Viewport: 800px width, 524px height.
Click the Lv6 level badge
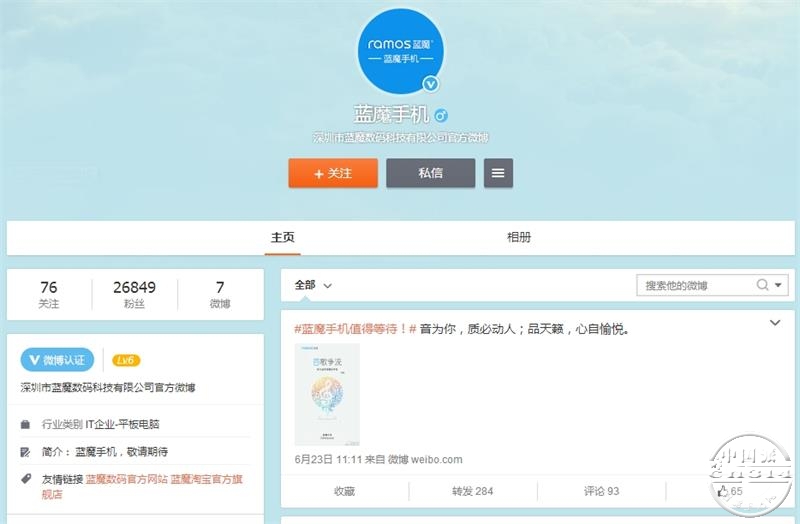[x=126, y=360]
